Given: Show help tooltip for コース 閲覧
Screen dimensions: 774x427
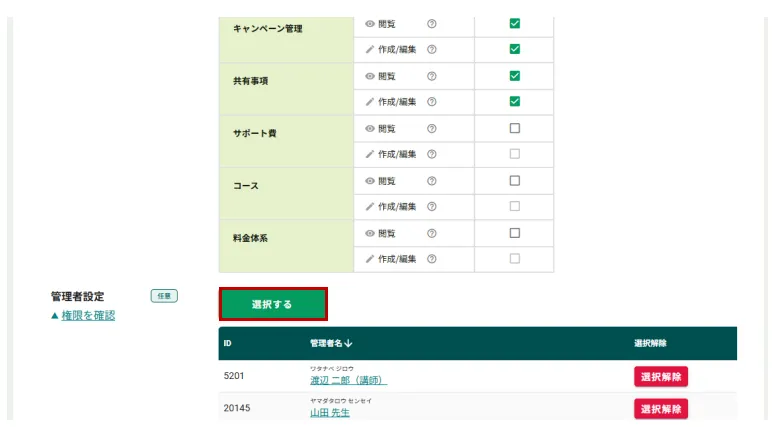Looking at the screenshot, I should [432, 181].
